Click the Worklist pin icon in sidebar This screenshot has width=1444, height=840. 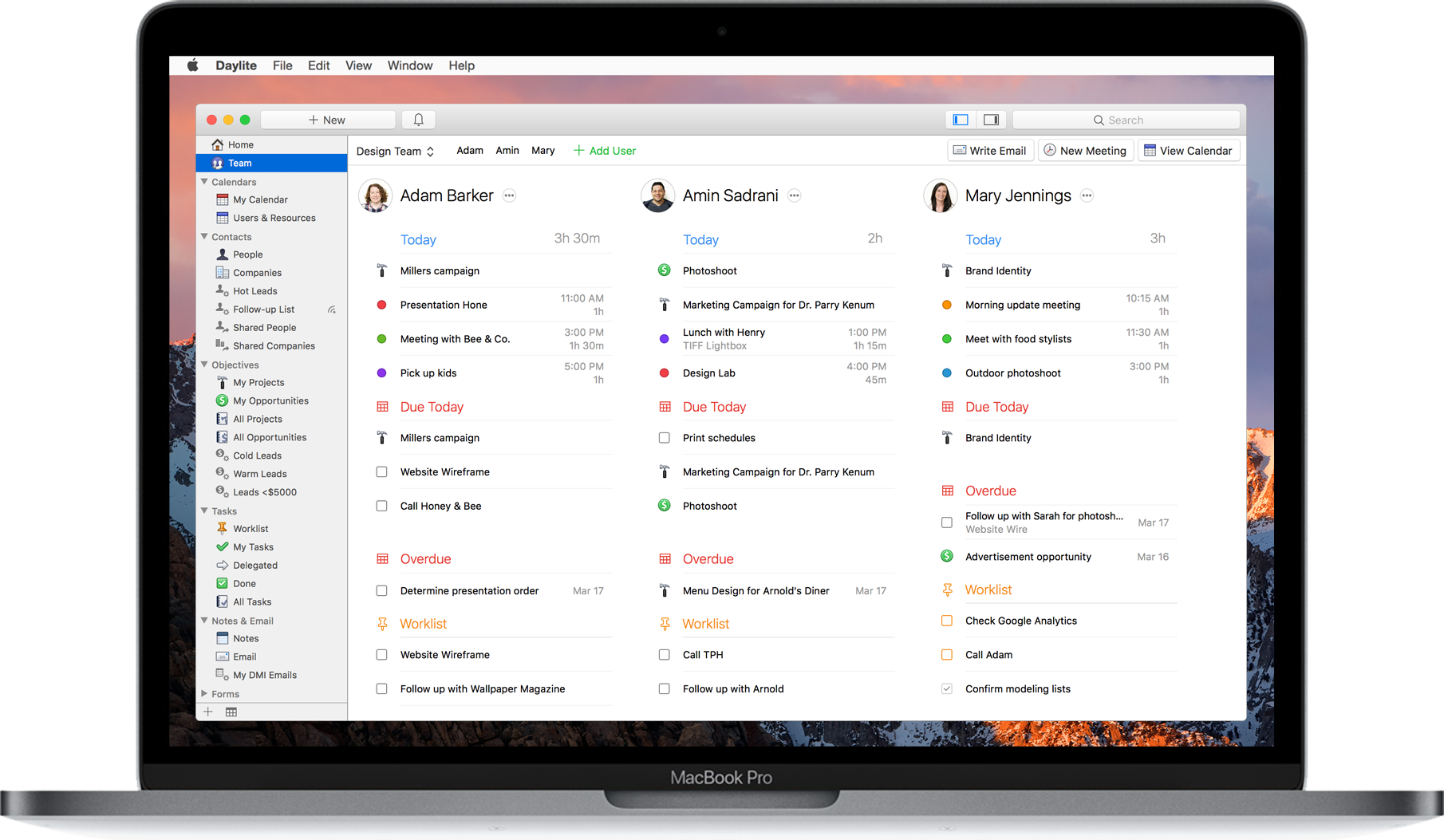(223, 528)
